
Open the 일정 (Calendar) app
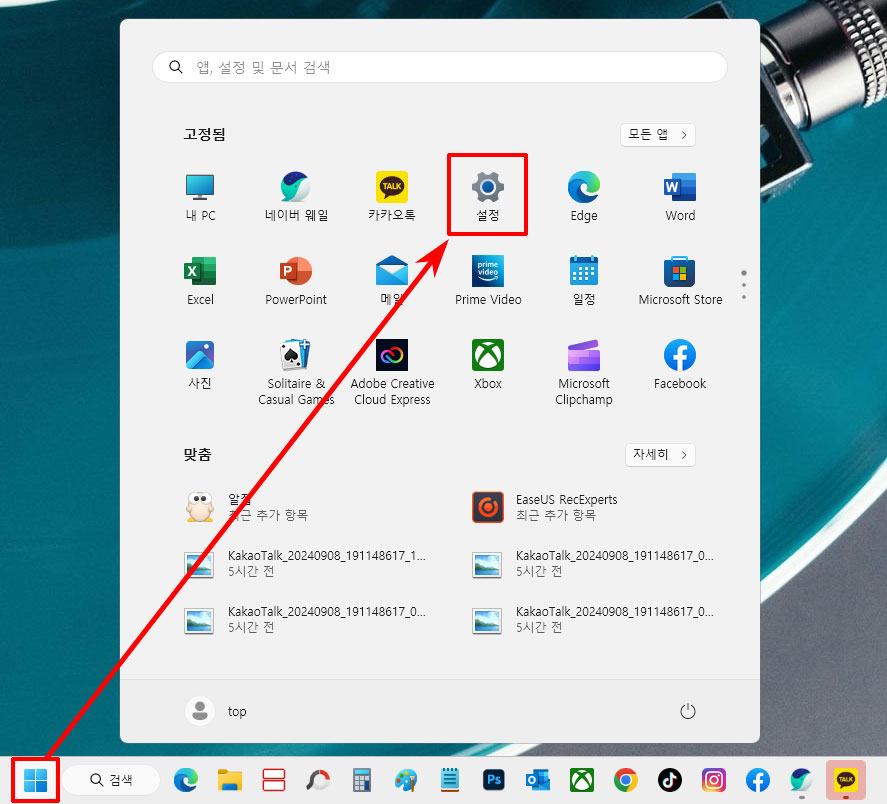[x=584, y=280]
